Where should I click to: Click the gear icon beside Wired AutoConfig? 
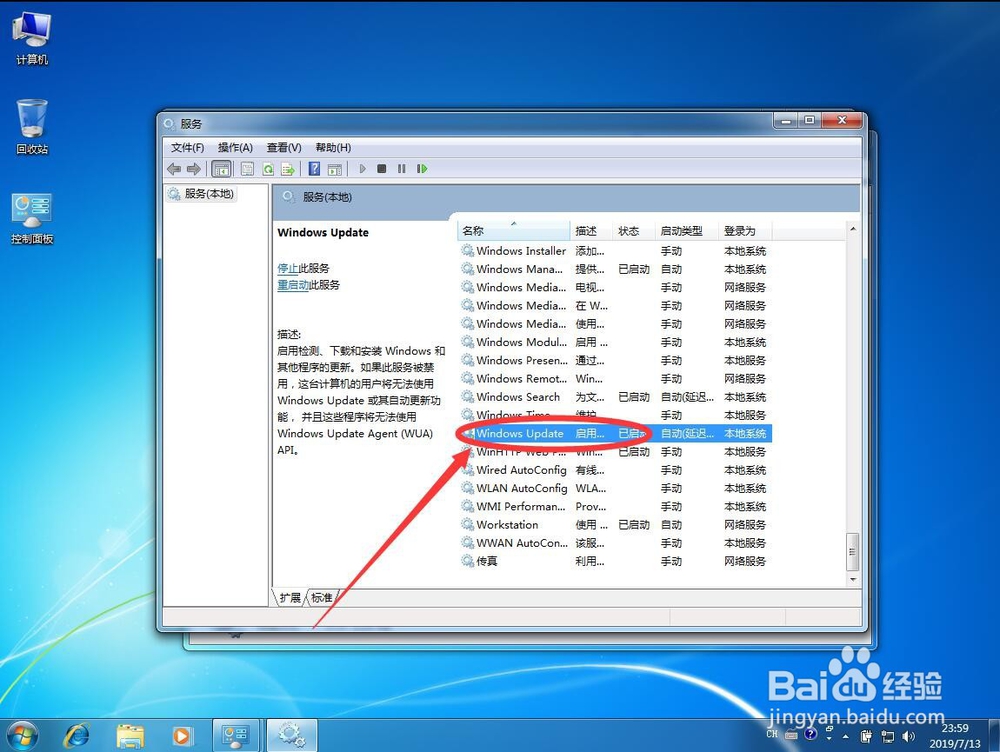click(467, 470)
